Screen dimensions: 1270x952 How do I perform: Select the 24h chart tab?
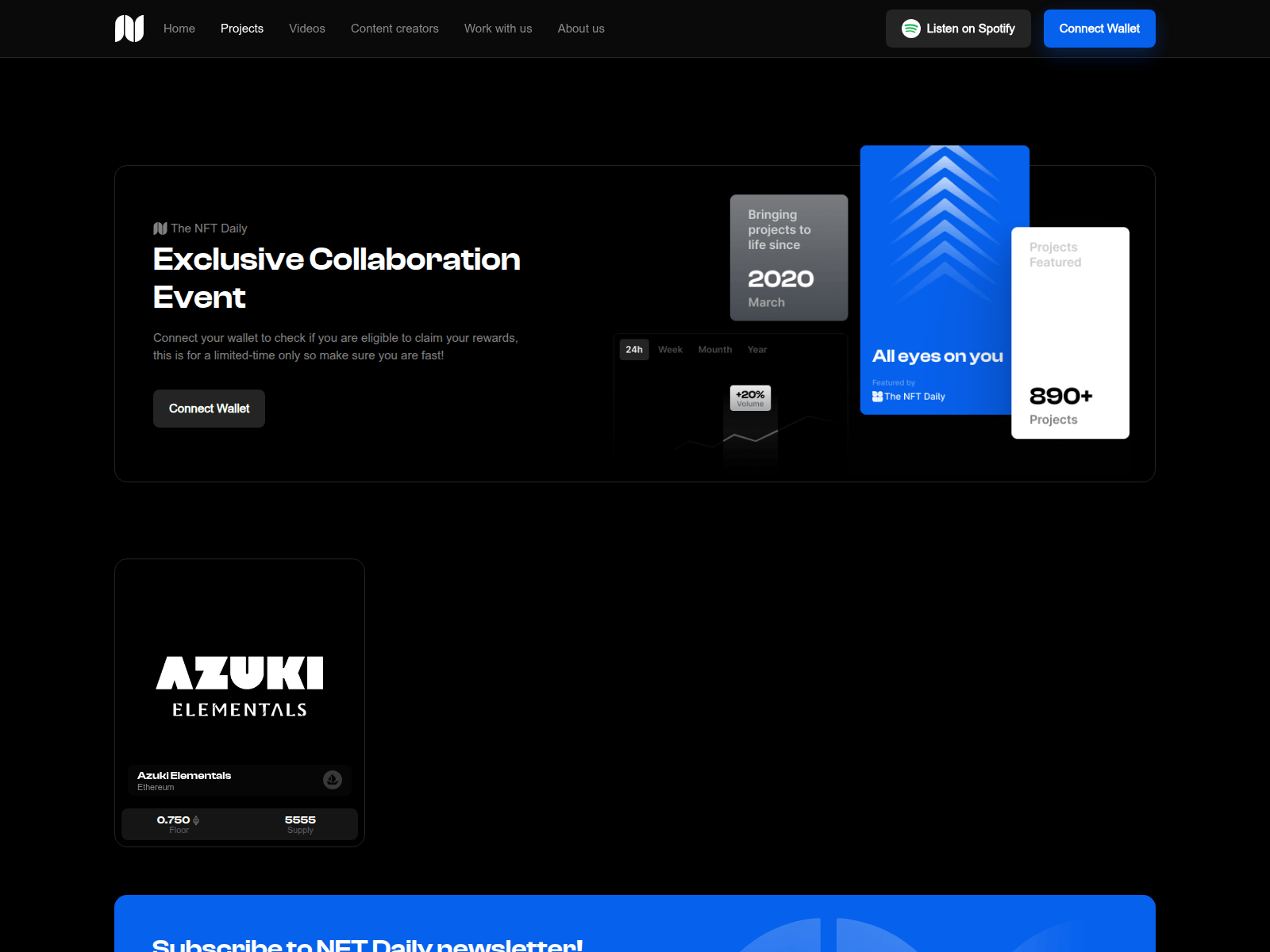click(x=634, y=350)
